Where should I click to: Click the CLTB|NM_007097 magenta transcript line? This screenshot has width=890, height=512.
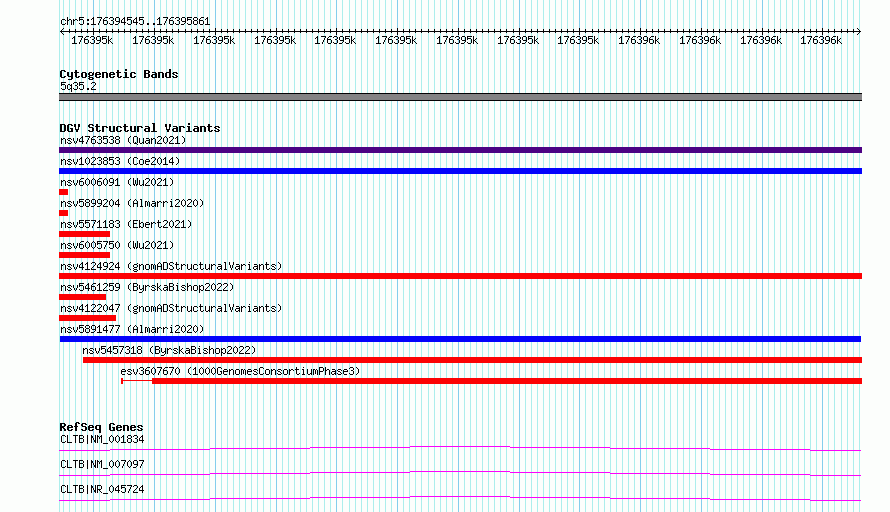[460, 473]
